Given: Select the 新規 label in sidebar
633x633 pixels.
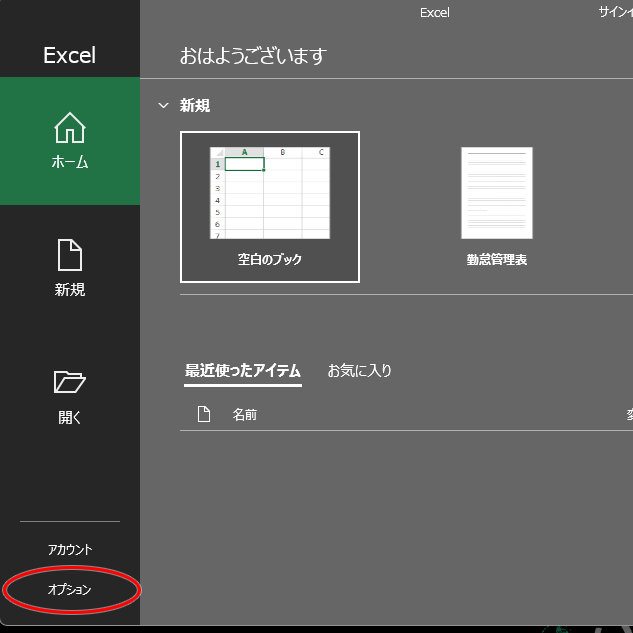Looking at the screenshot, I should point(70,290).
